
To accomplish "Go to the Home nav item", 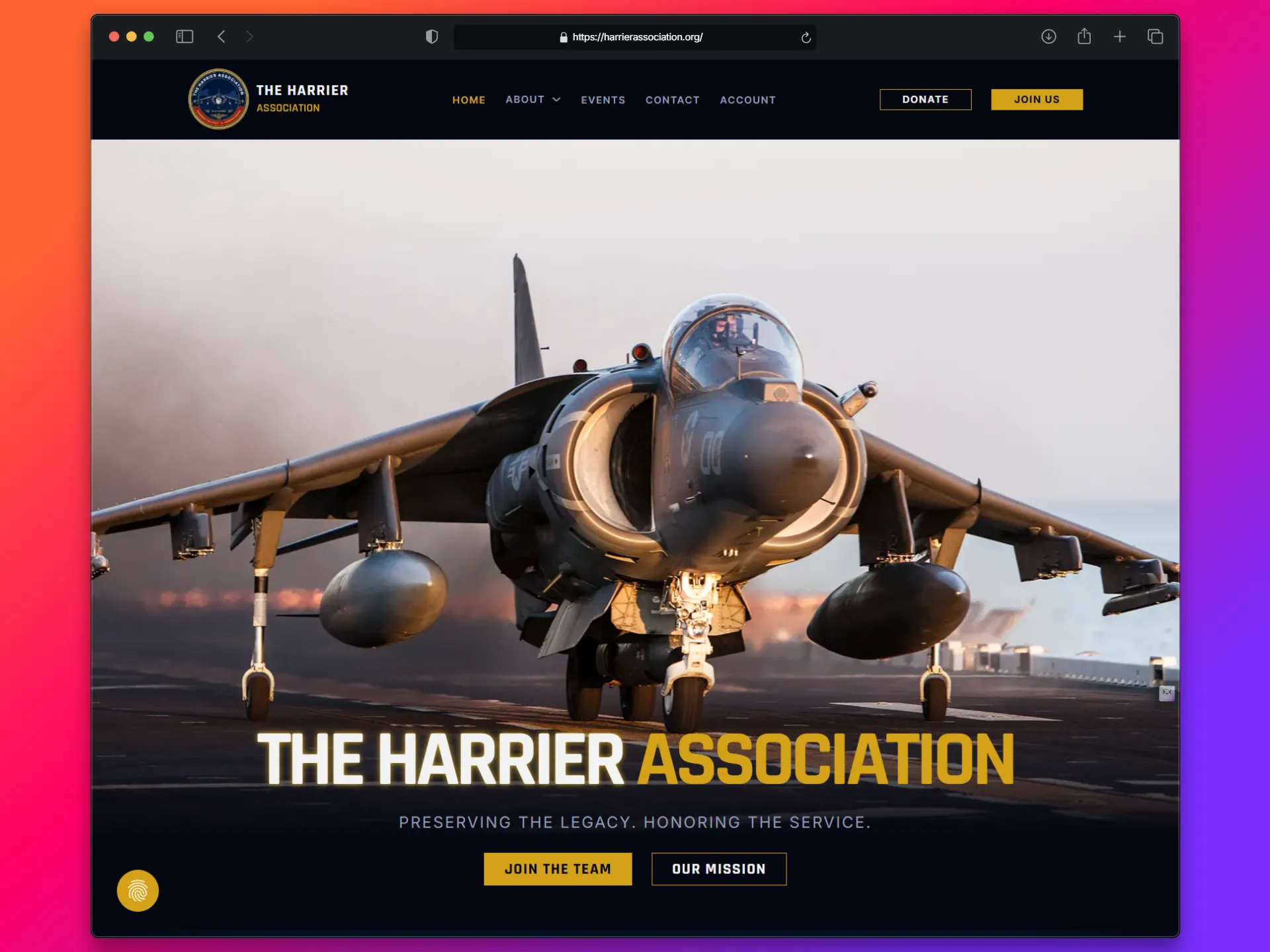I will click(x=469, y=100).
